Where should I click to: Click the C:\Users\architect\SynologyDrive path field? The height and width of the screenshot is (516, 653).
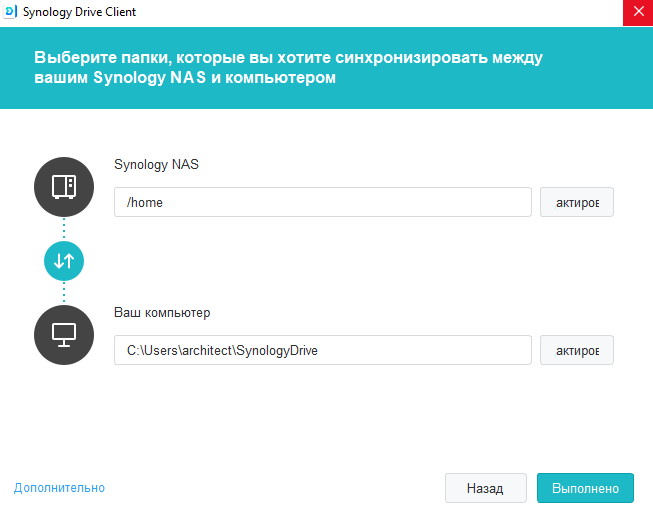click(x=322, y=350)
